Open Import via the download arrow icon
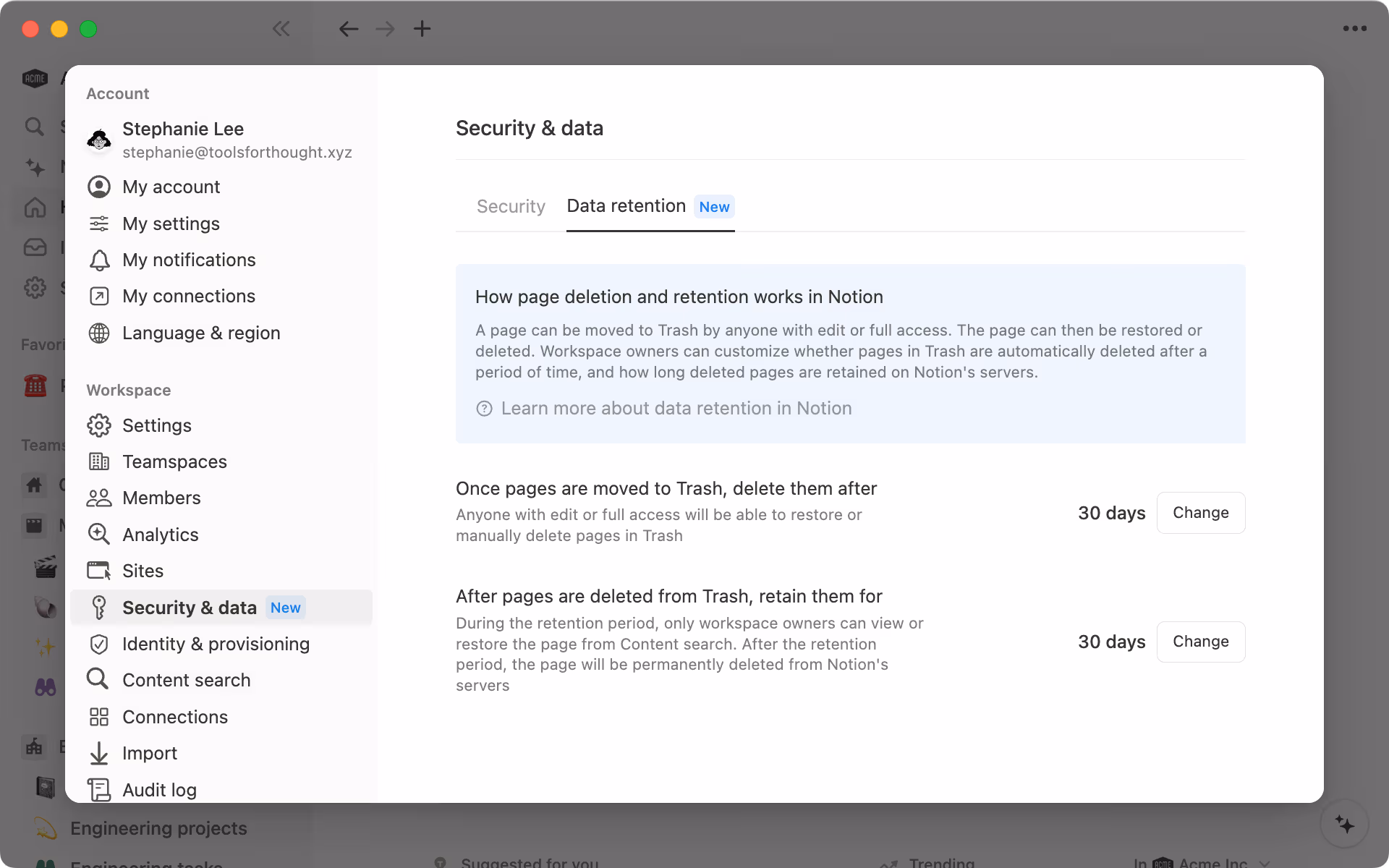Image resolution: width=1389 pixels, height=868 pixels. [x=99, y=753]
